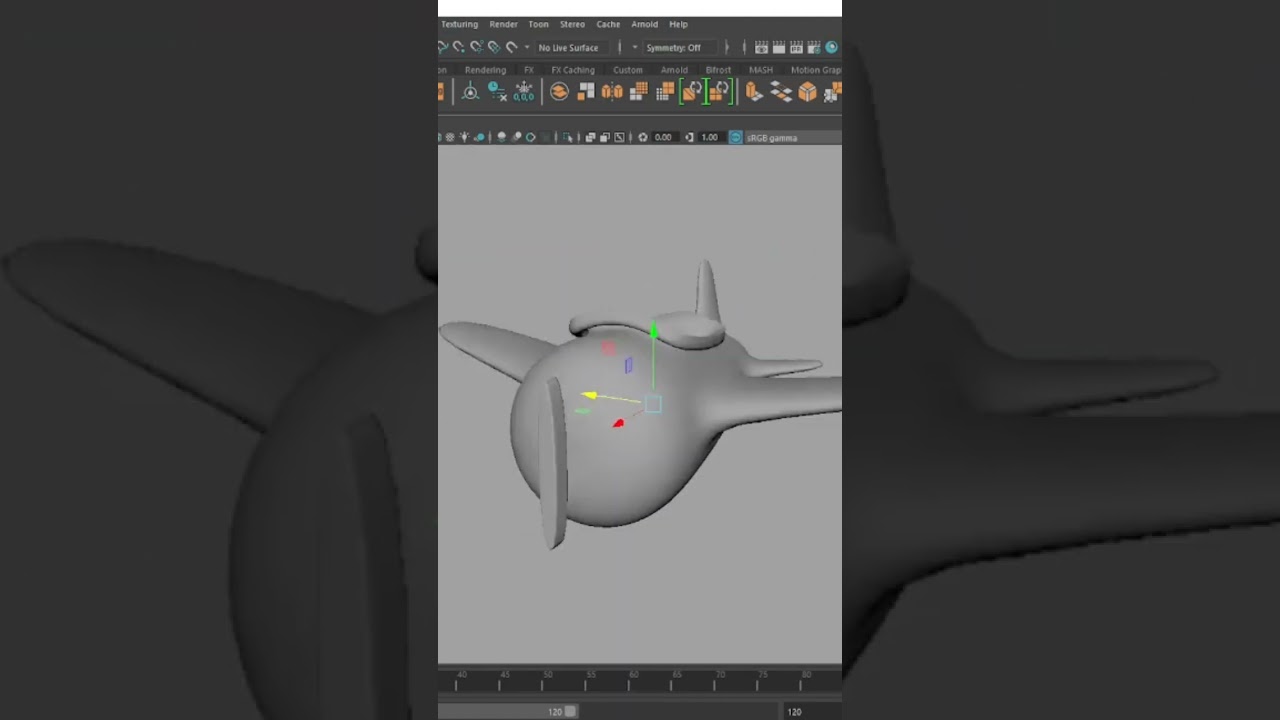Open the sRGB gamma view transform dropdown
This screenshot has width=1280, height=720.
click(x=794, y=137)
